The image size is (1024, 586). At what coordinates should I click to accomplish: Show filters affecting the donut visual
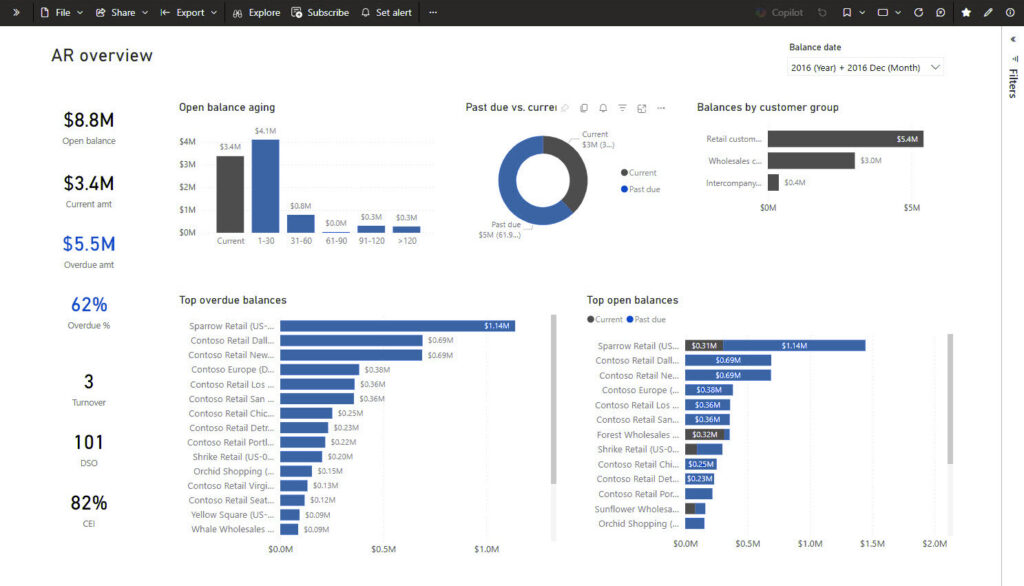click(x=622, y=108)
